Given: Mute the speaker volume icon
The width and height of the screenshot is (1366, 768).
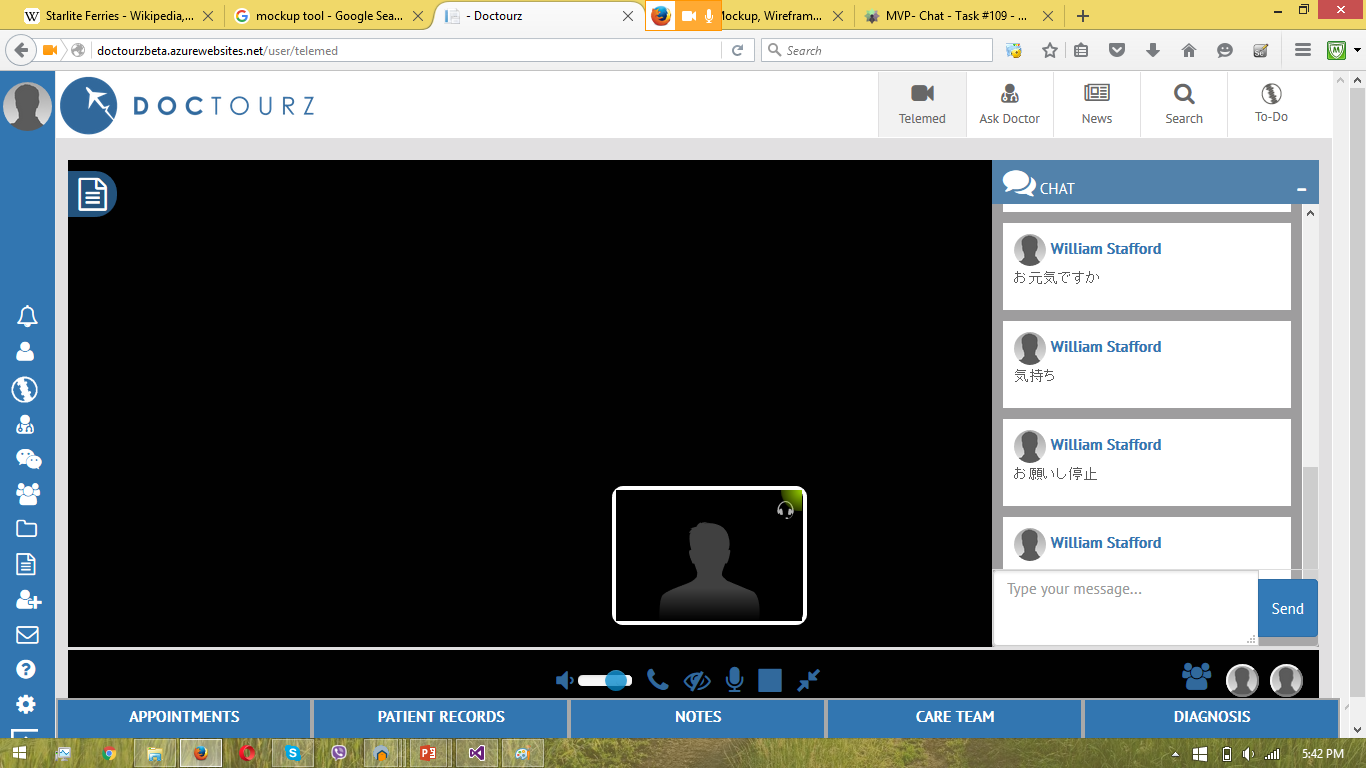Looking at the screenshot, I should coord(564,681).
